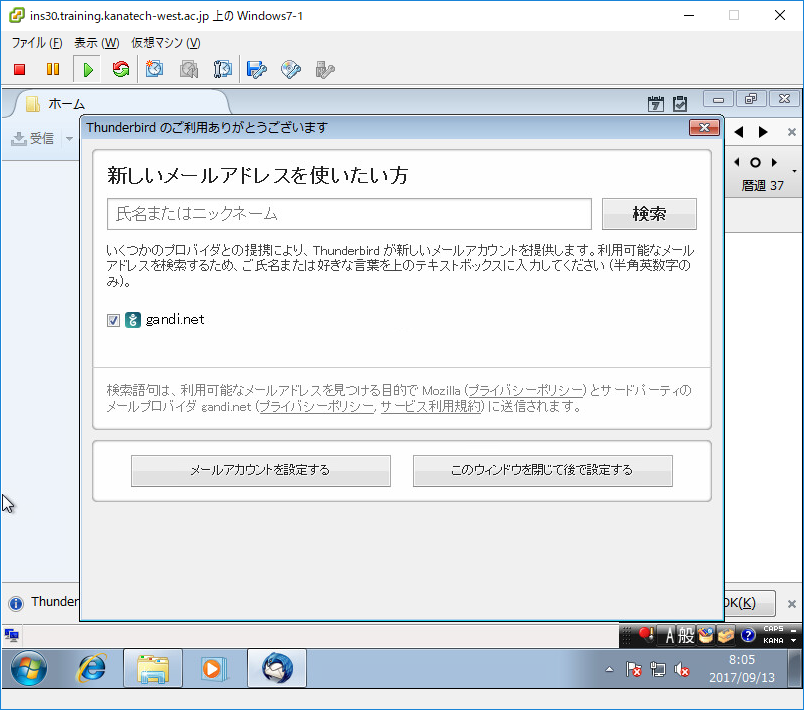
Task: Pause the virtual machine with the suspend icon
Action: [x=52, y=70]
